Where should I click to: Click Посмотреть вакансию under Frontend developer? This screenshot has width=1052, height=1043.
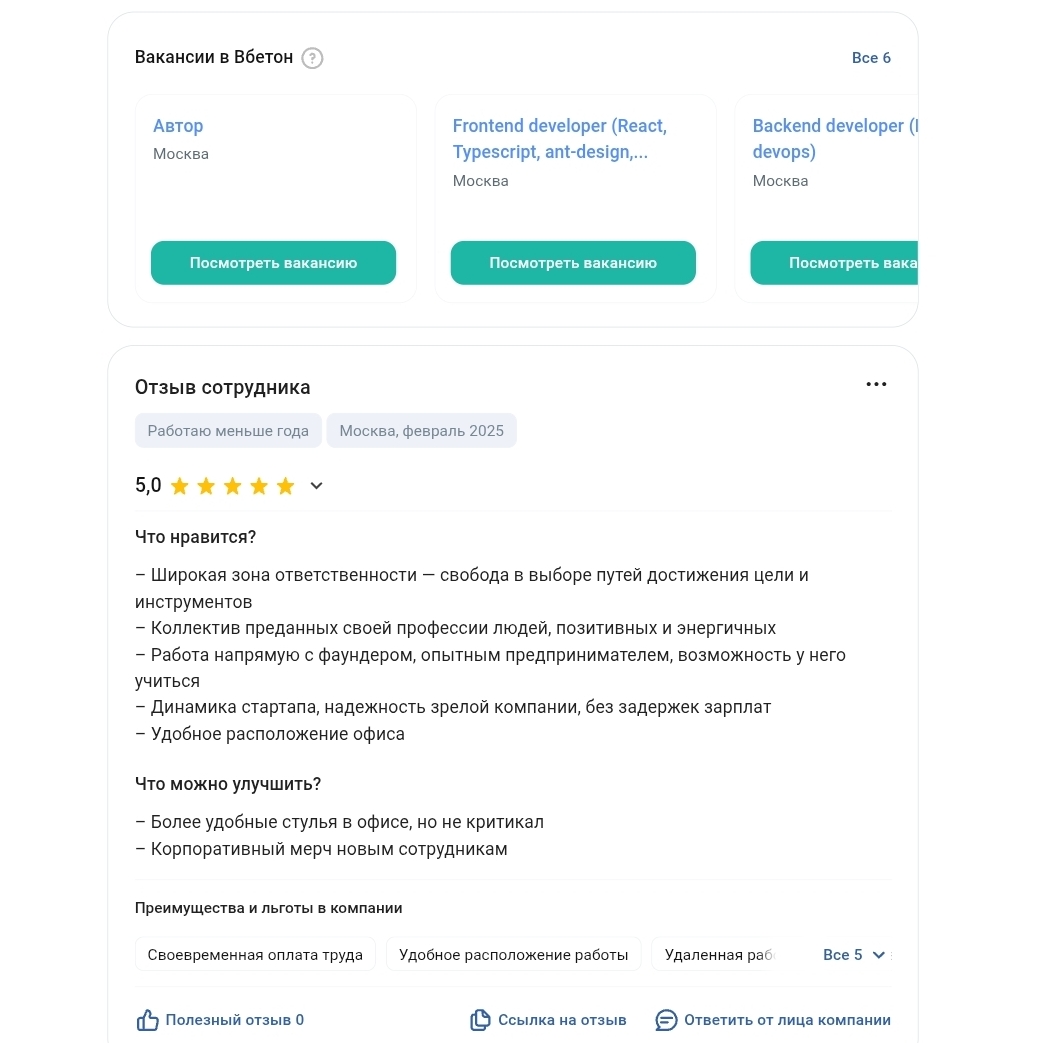(573, 262)
